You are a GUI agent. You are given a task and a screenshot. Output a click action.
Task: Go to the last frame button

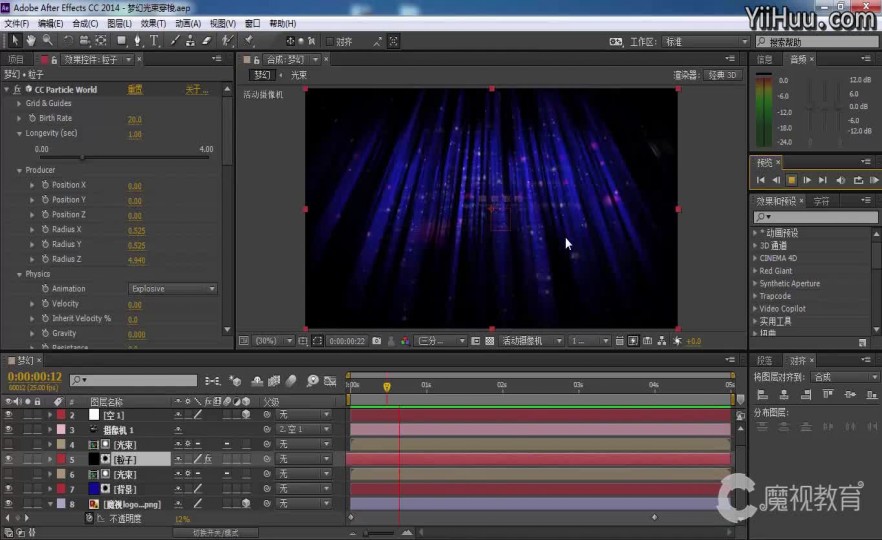pos(823,180)
